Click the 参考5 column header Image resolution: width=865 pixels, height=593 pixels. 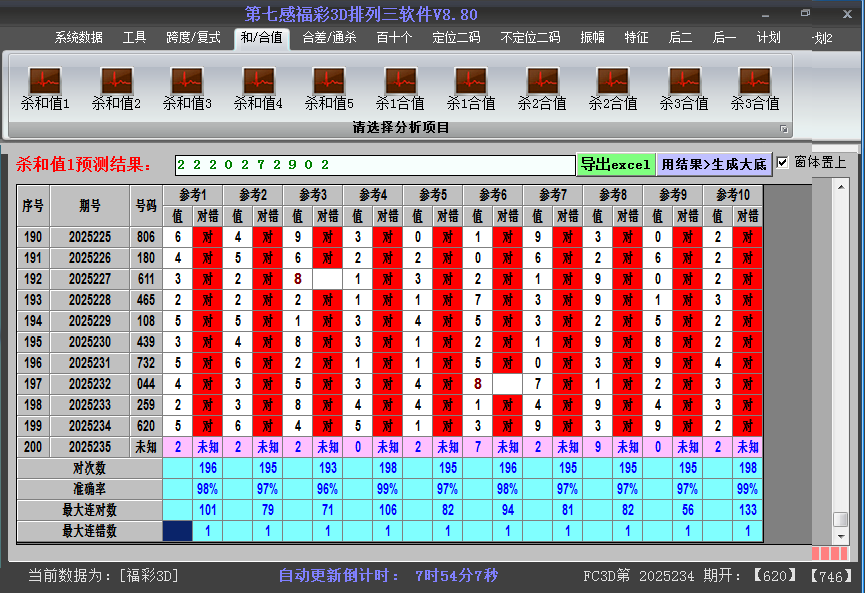point(433,195)
